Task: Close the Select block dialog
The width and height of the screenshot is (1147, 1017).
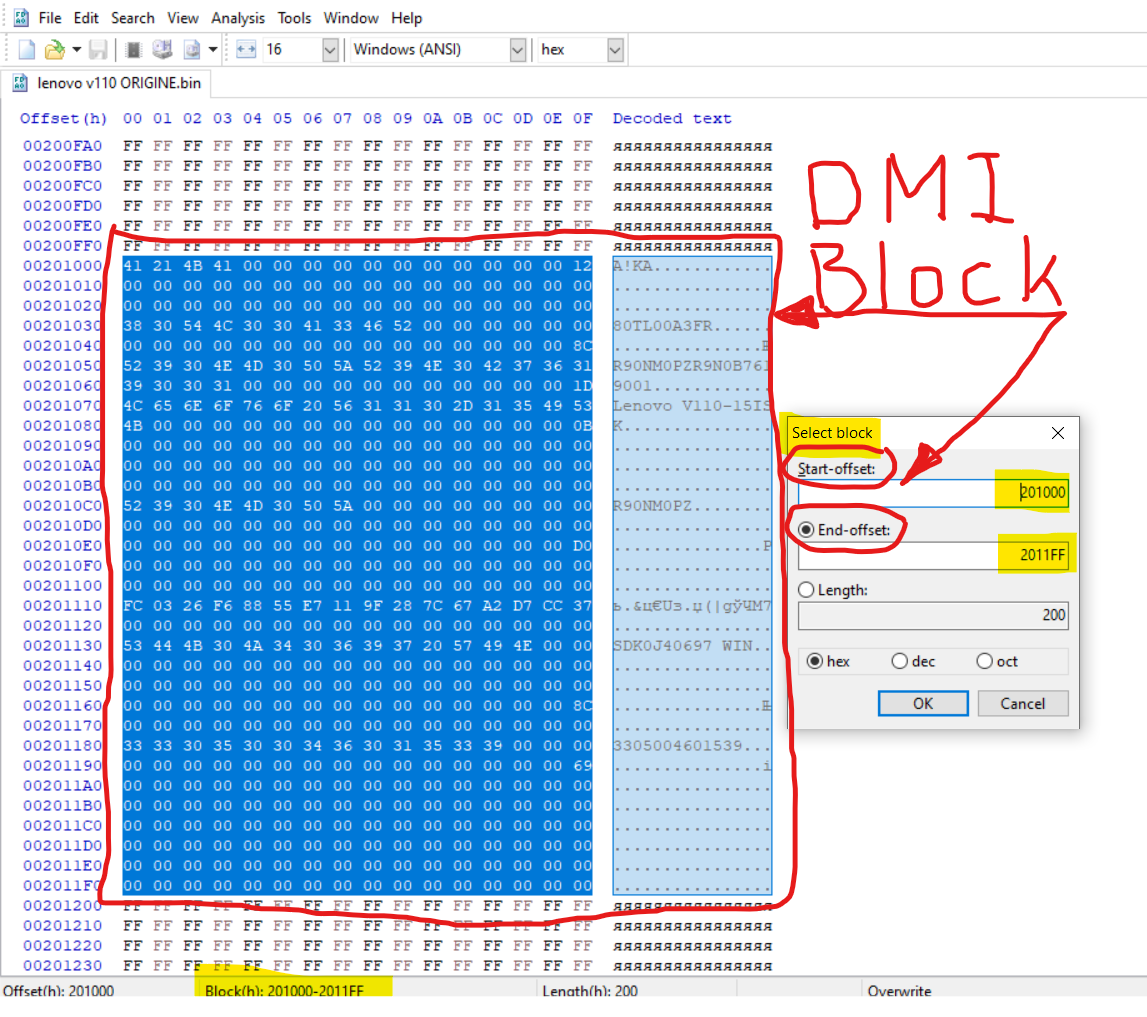Action: tap(1058, 433)
